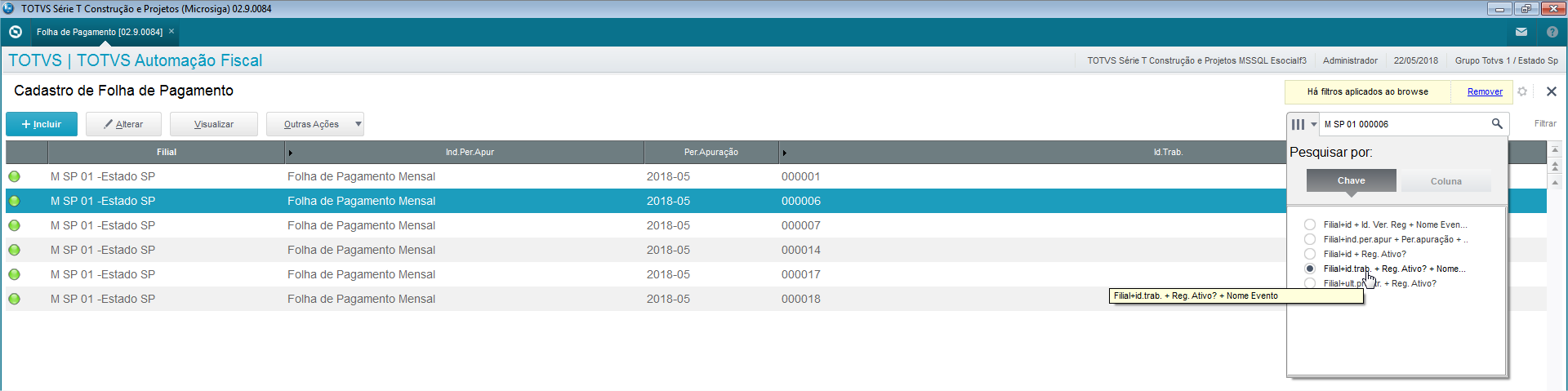Click M SP 01 -Estado SP in row 000018
Image resolution: width=1568 pixels, height=391 pixels.
click(x=103, y=299)
